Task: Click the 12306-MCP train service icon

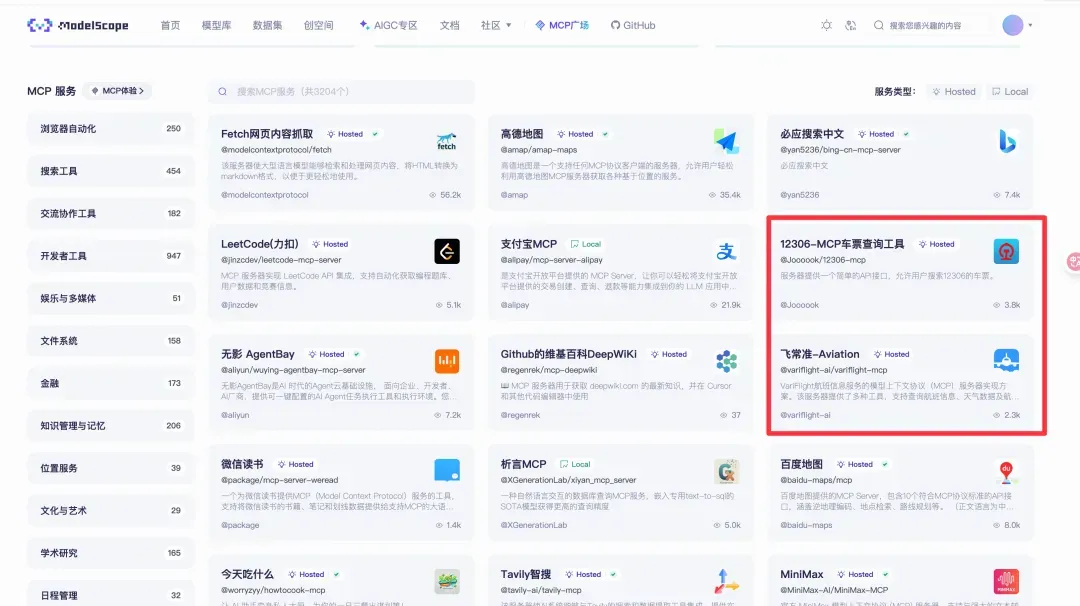Action: point(1006,253)
